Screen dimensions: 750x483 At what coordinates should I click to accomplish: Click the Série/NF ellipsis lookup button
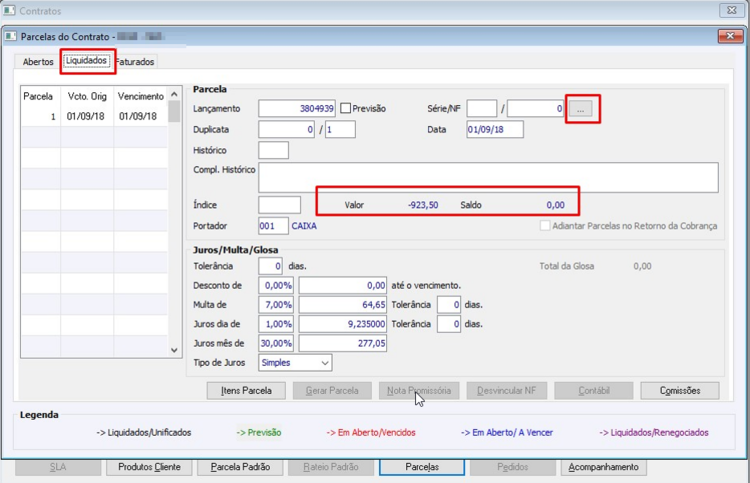pos(581,109)
